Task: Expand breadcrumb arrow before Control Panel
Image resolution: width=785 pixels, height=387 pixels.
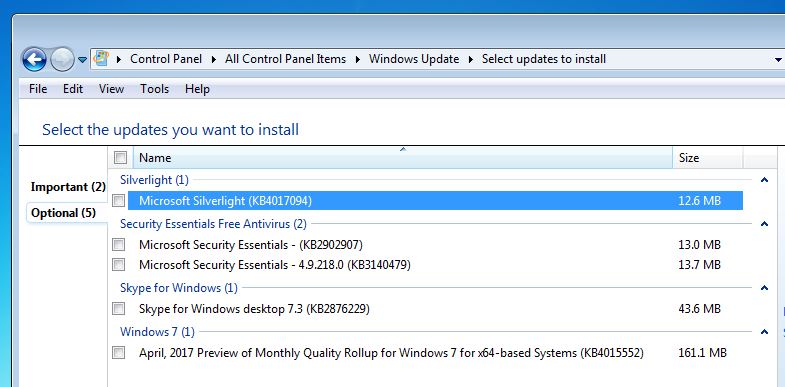Action: (x=119, y=60)
